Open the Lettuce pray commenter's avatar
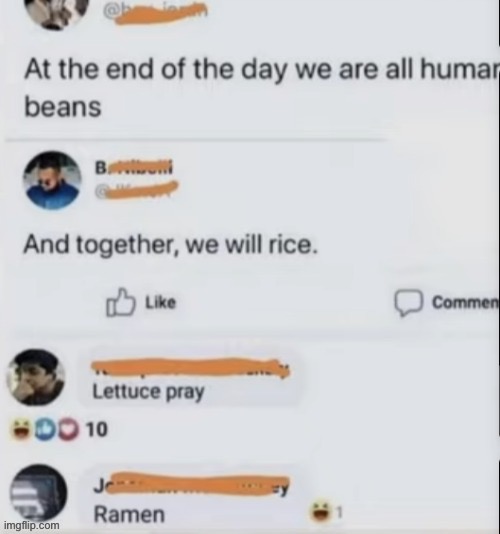This screenshot has height=534, width=500. pos(36,377)
